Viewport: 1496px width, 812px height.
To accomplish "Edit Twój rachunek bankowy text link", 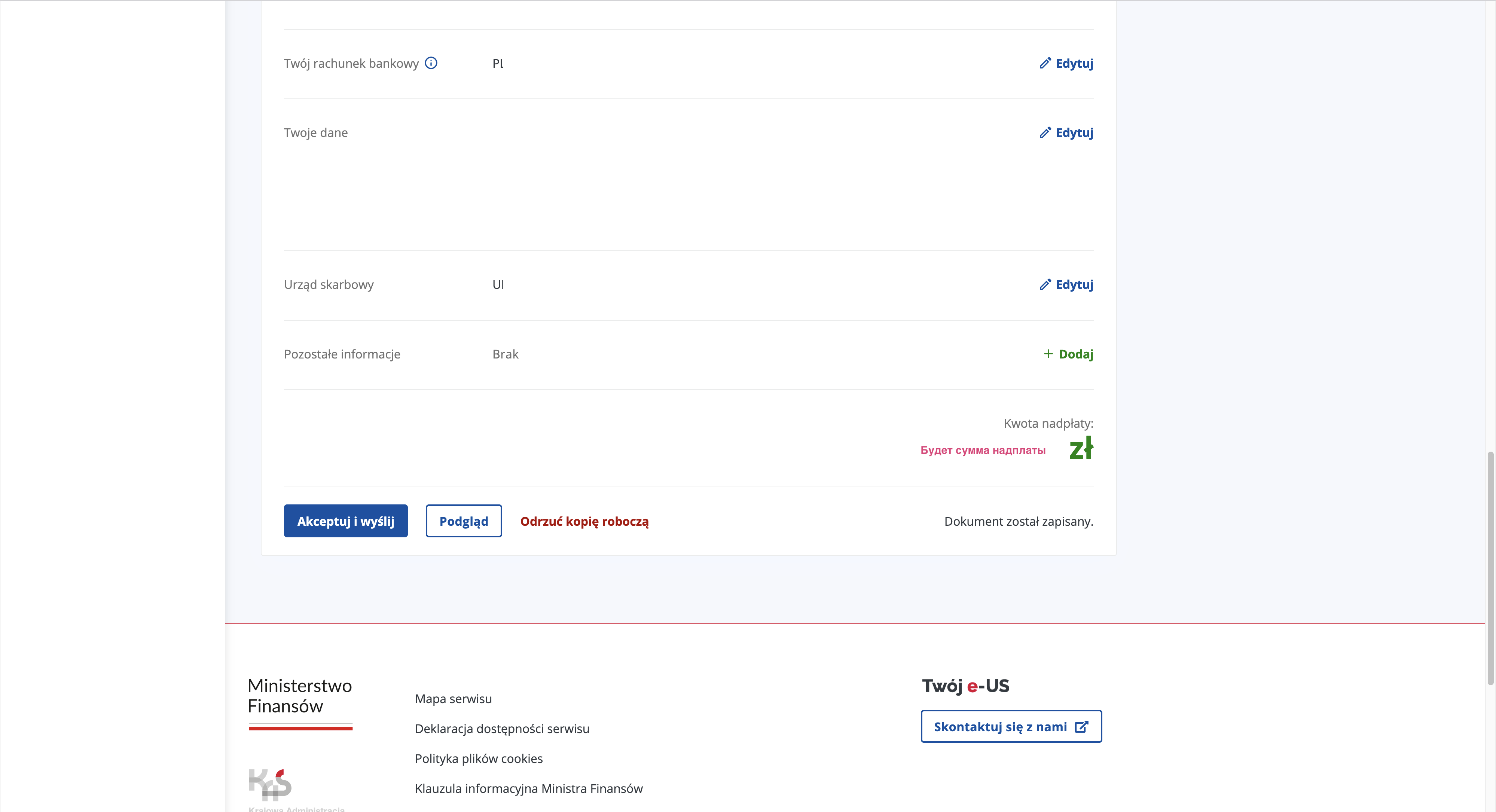I will [1074, 63].
